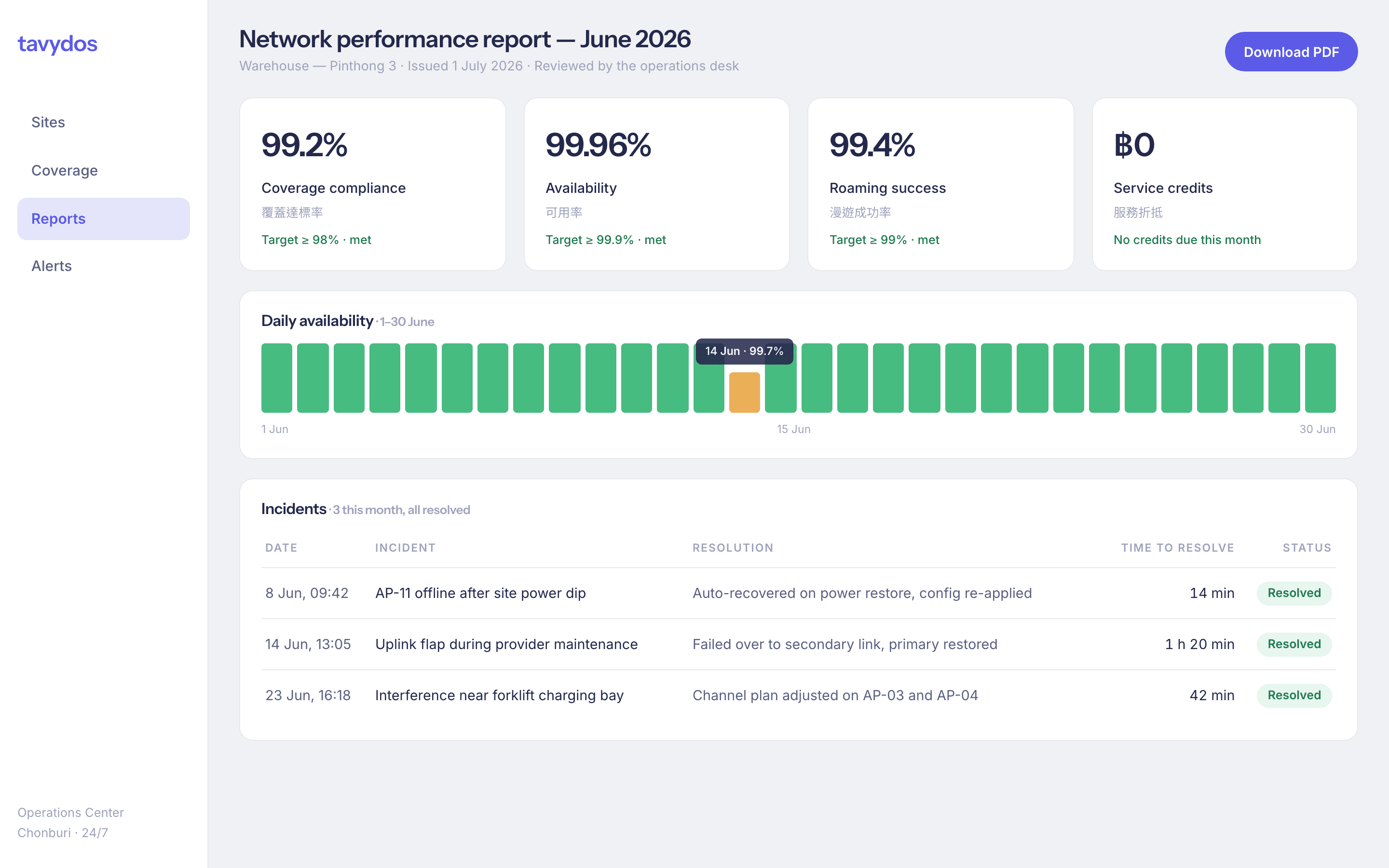
Task: Click 'Target ≥ 98% · met' text
Action: click(x=316, y=240)
